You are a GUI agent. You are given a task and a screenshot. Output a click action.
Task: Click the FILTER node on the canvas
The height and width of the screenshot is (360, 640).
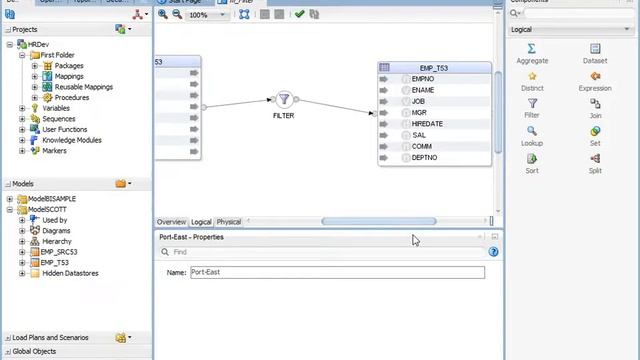tap(284, 99)
